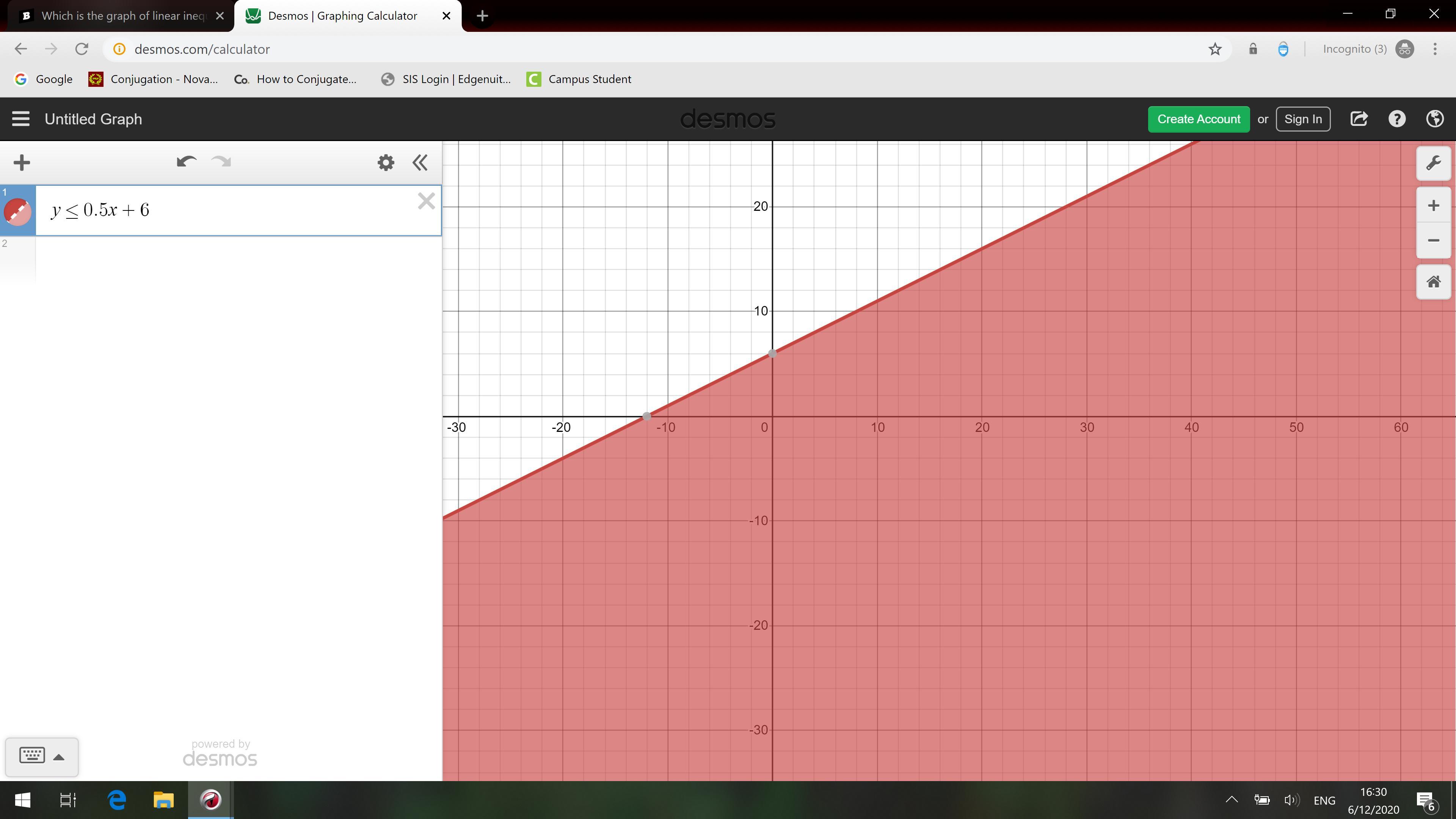Toggle visibility of expression 1 graph
Image resolution: width=1456 pixels, height=819 pixels.
pyautogui.click(x=17, y=212)
